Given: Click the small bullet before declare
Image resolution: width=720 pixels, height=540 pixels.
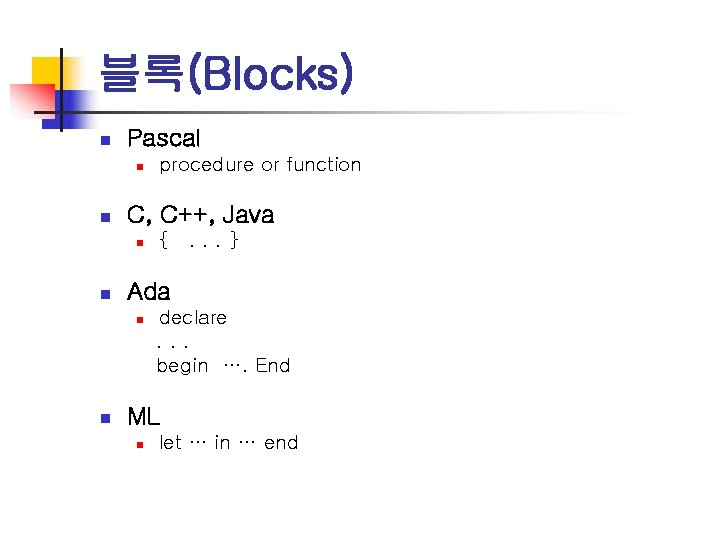Looking at the screenshot, I should (x=141, y=319).
